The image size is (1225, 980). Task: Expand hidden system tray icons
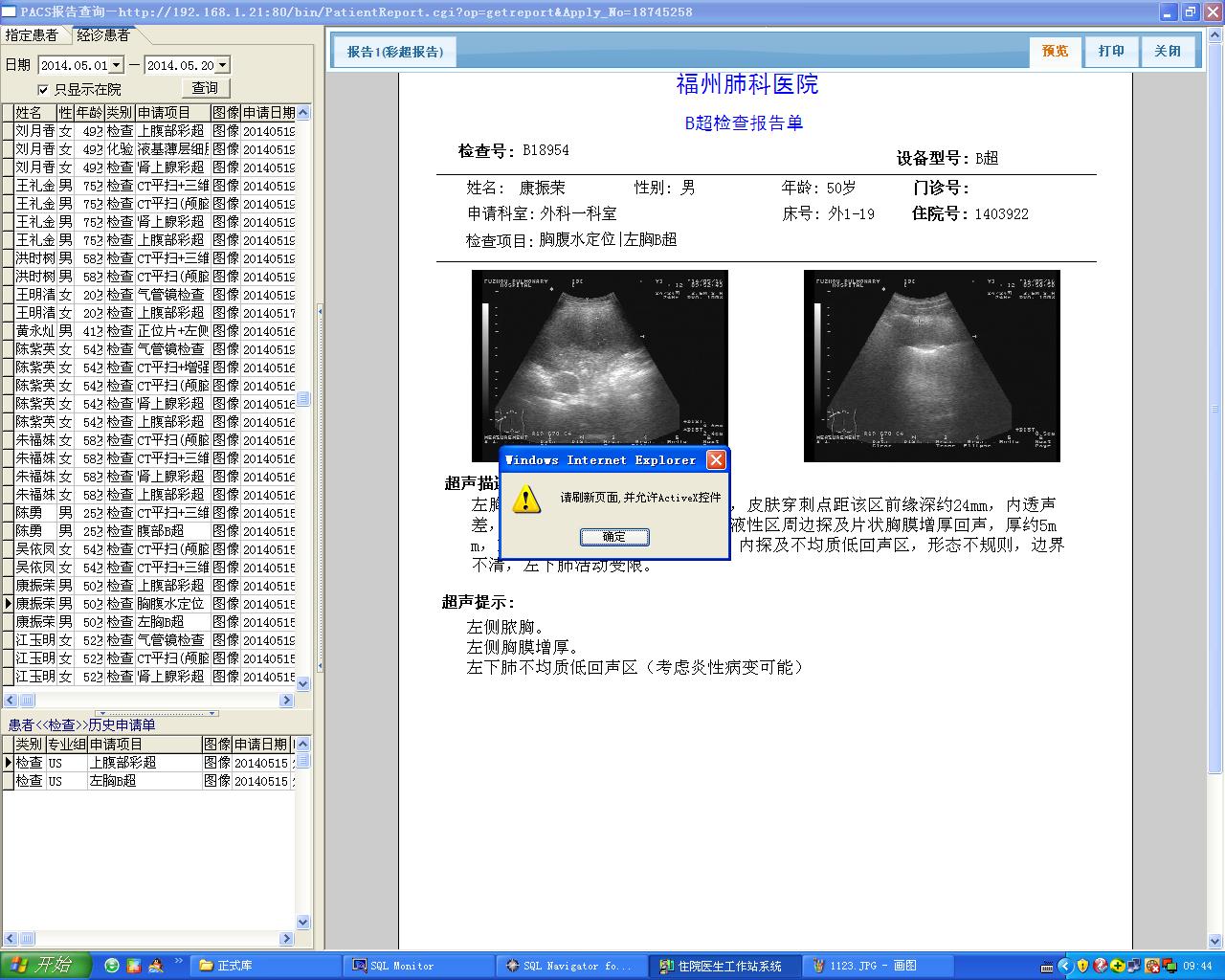1066,967
